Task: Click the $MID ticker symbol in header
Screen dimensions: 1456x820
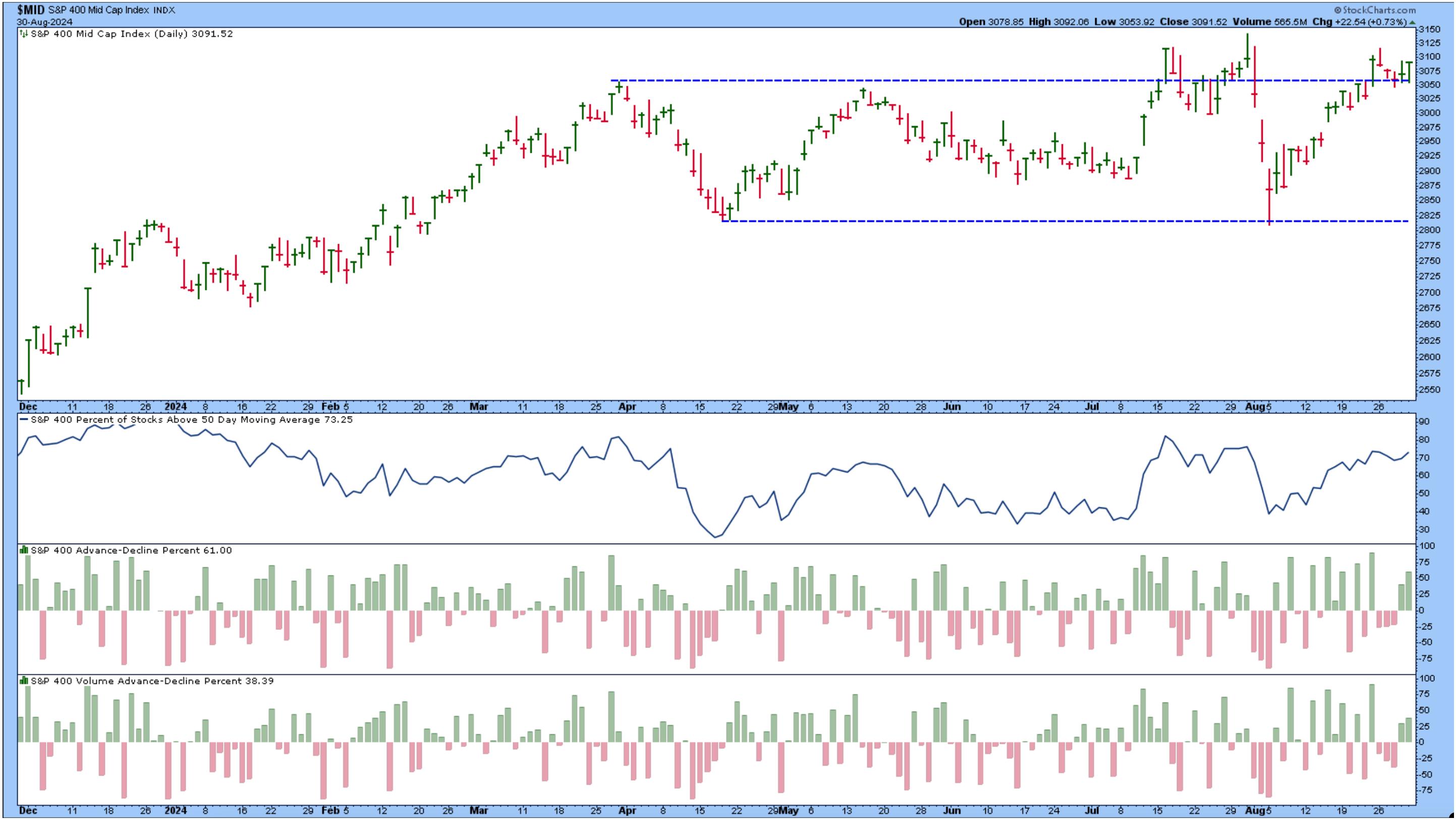Action: coord(30,10)
